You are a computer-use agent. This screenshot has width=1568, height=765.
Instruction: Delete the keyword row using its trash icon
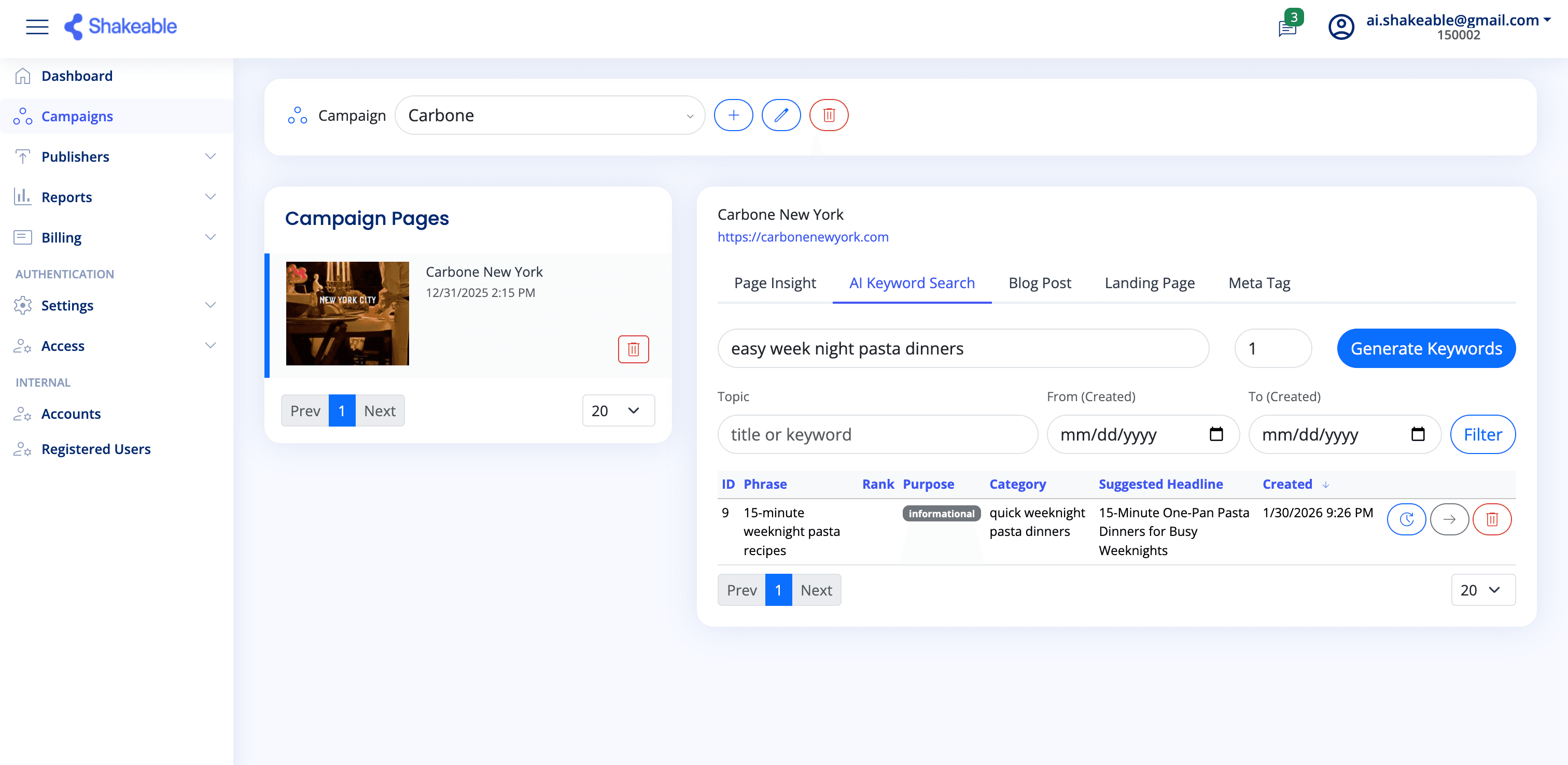[x=1492, y=519]
